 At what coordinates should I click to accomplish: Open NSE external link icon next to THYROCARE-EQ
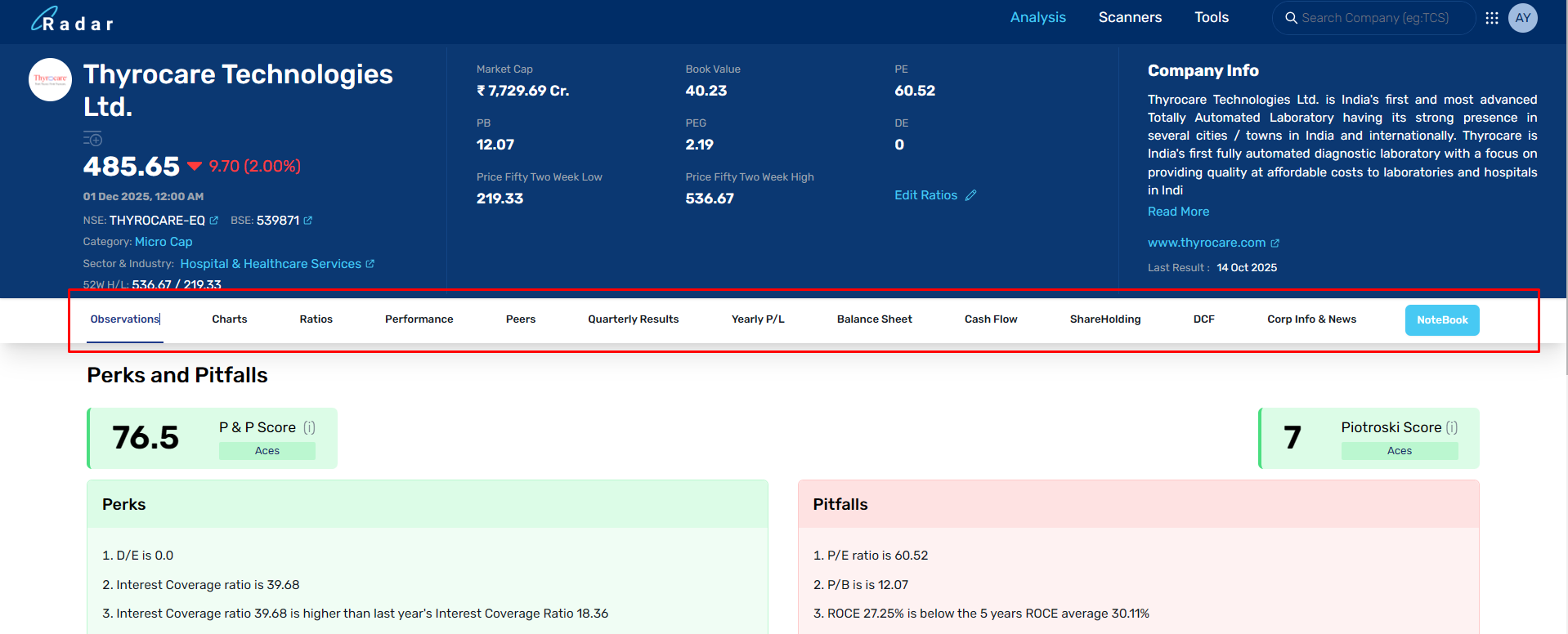point(214,221)
